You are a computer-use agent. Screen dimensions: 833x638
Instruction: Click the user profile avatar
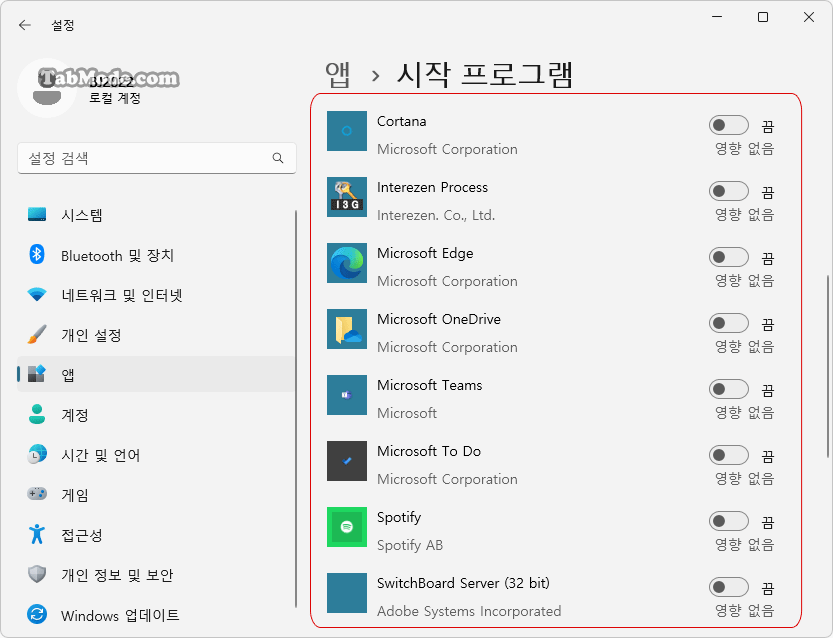47,88
